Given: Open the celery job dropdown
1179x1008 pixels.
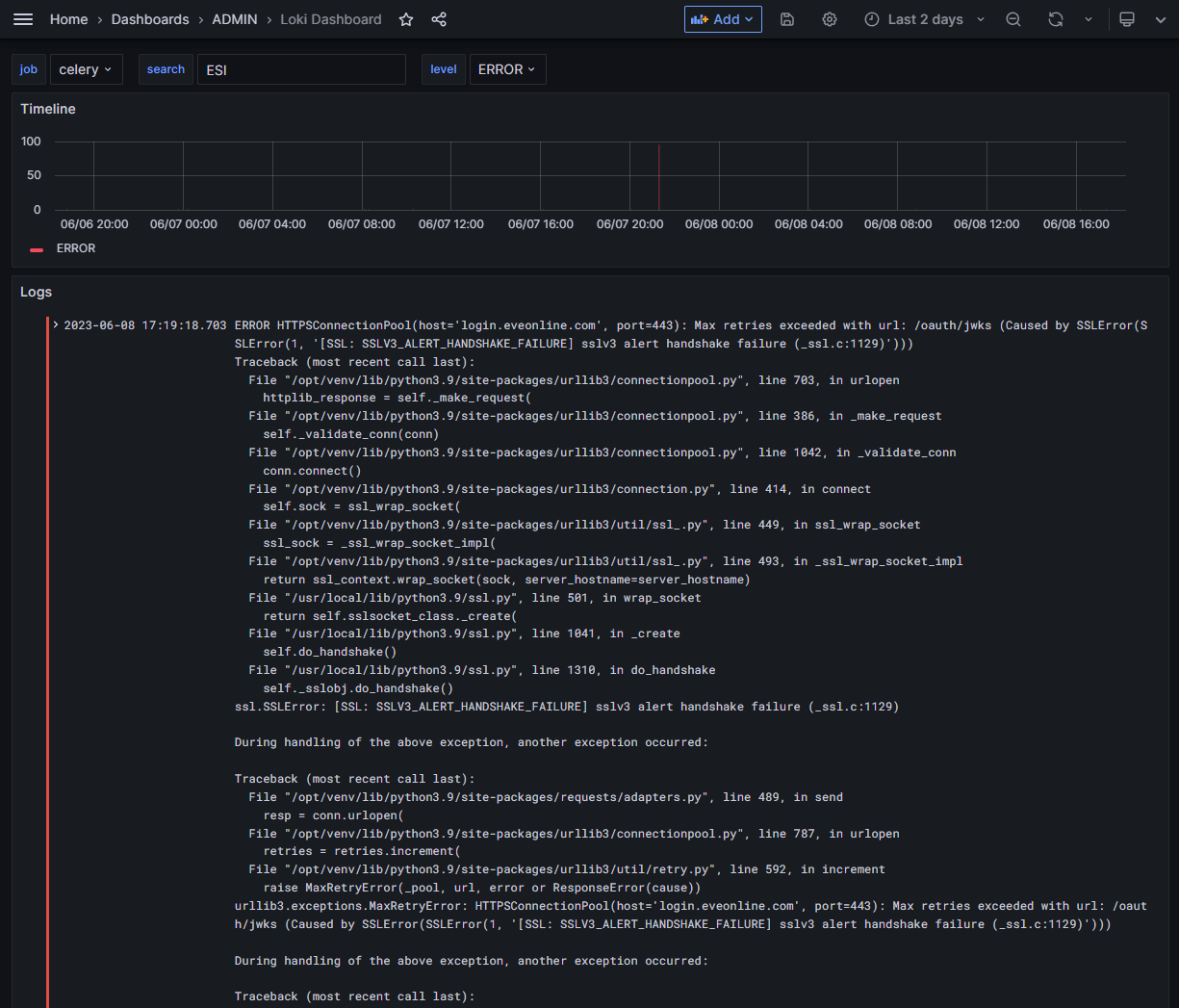Looking at the screenshot, I should pyautogui.click(x=86, y=68).
